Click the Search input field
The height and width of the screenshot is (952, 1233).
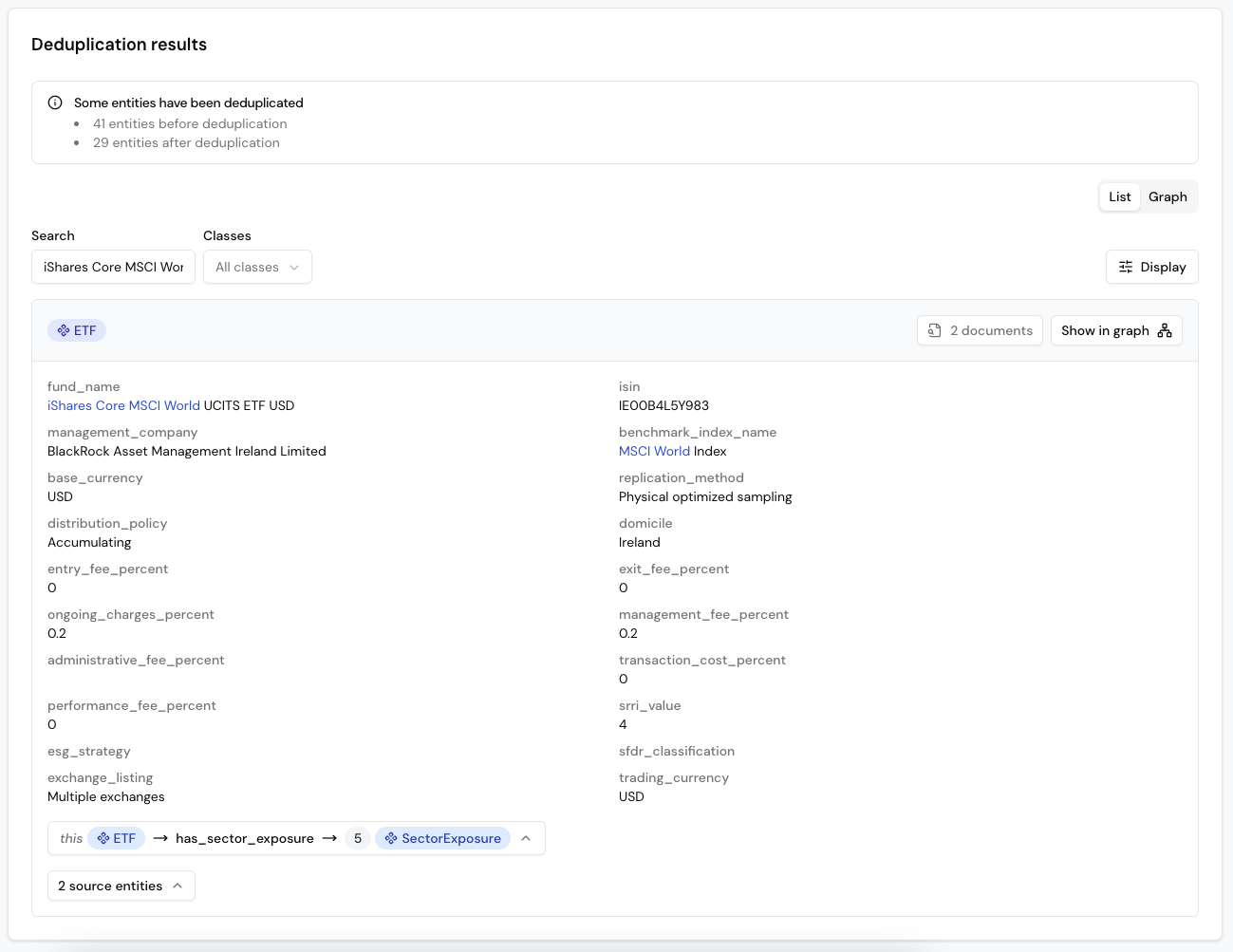click(x=113, y=267)
